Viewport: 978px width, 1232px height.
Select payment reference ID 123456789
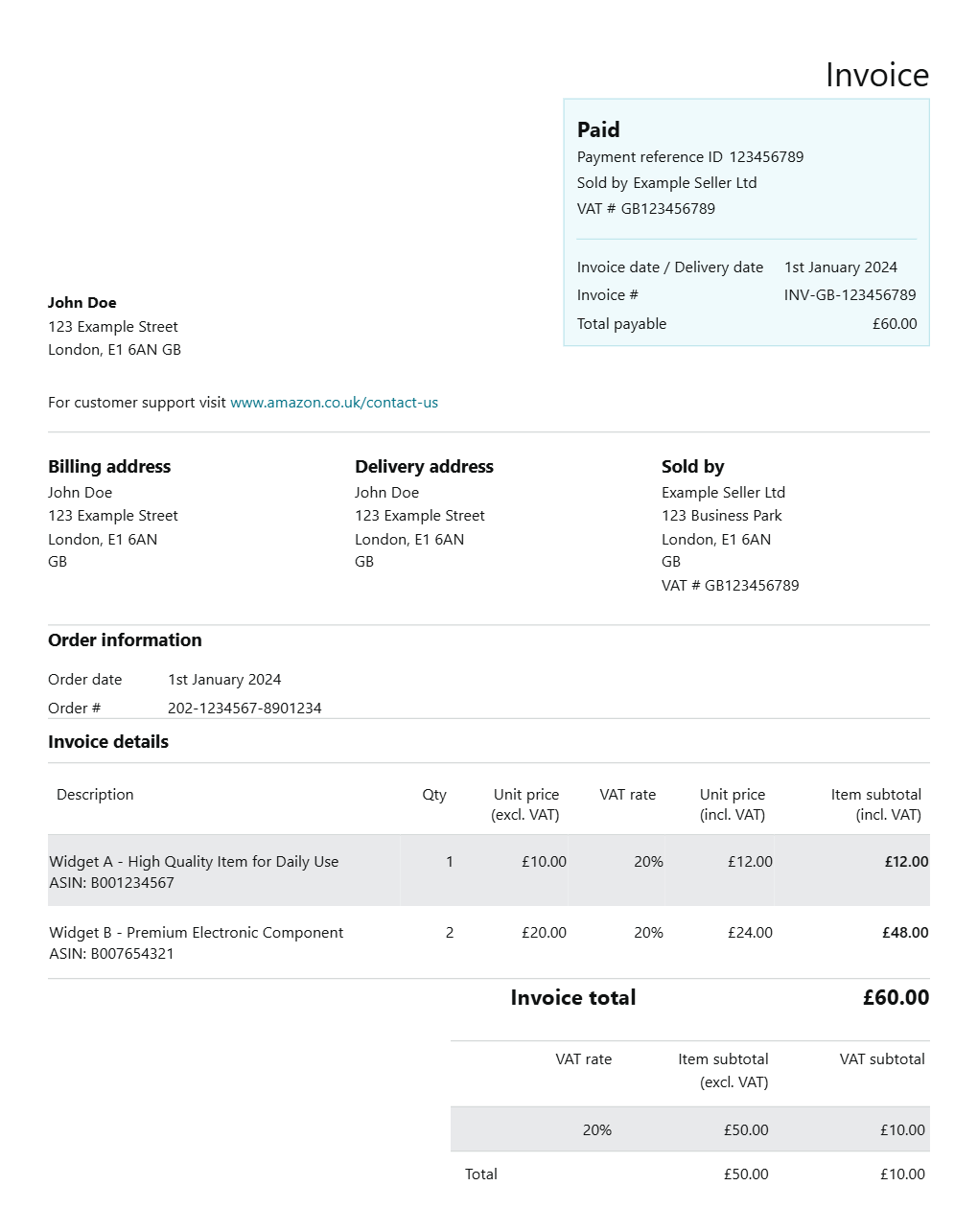click(766, 157)
